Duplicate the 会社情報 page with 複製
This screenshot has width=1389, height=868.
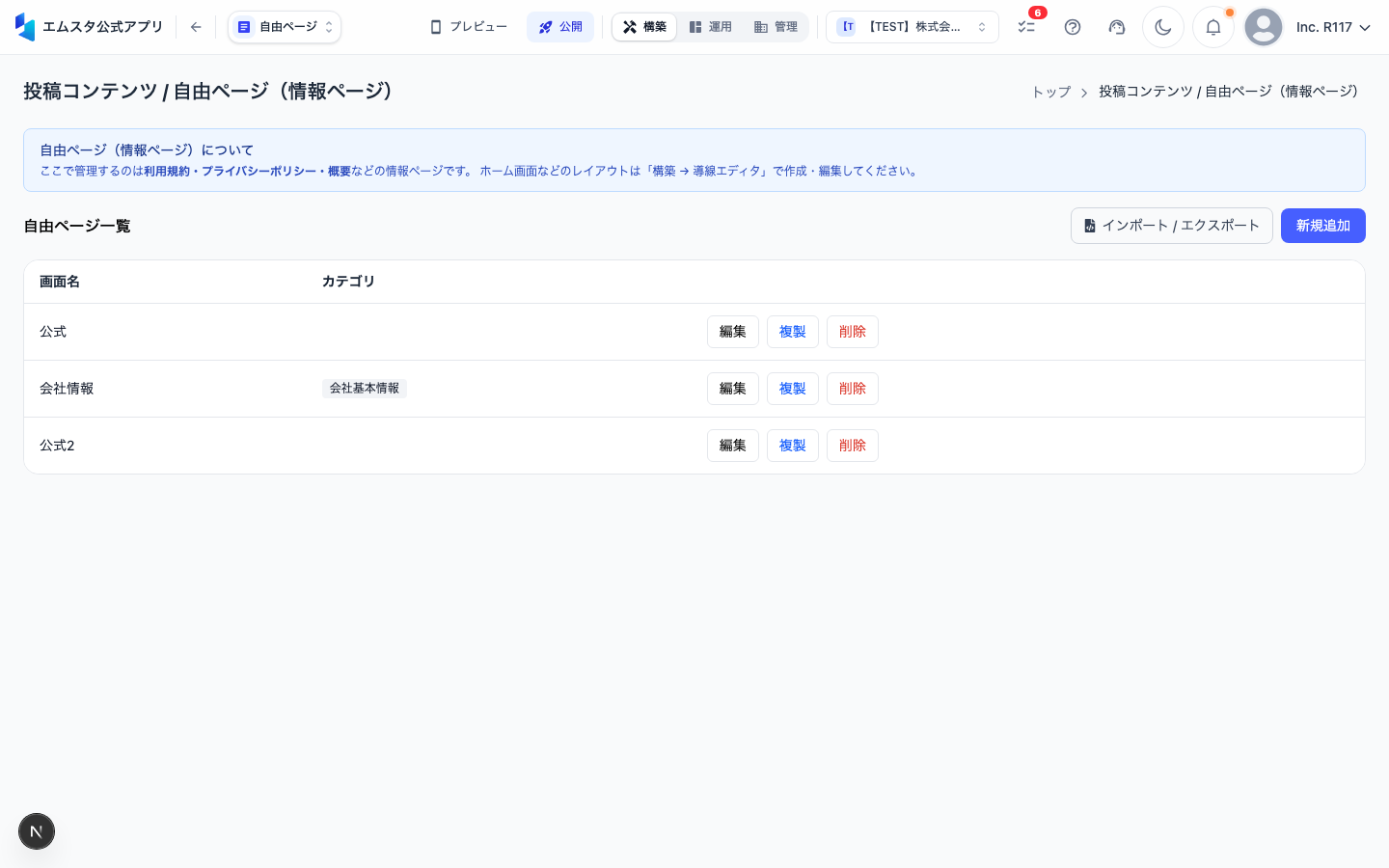tap(793, 389)
